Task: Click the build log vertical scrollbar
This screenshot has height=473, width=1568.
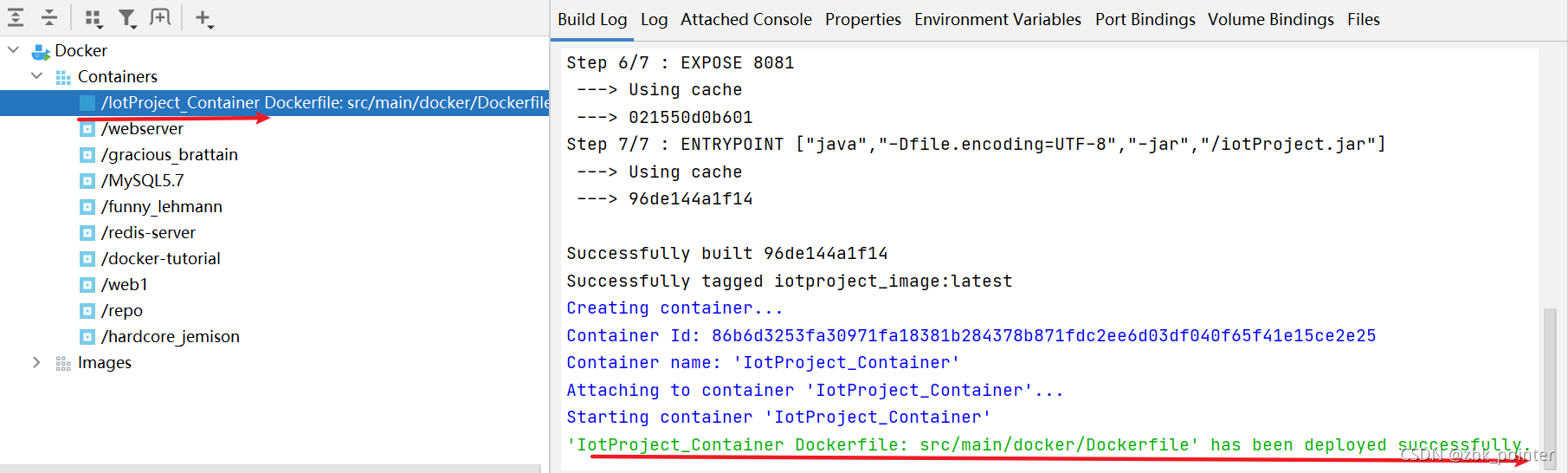Action: pyautogui.click(x=1549, y=381)
